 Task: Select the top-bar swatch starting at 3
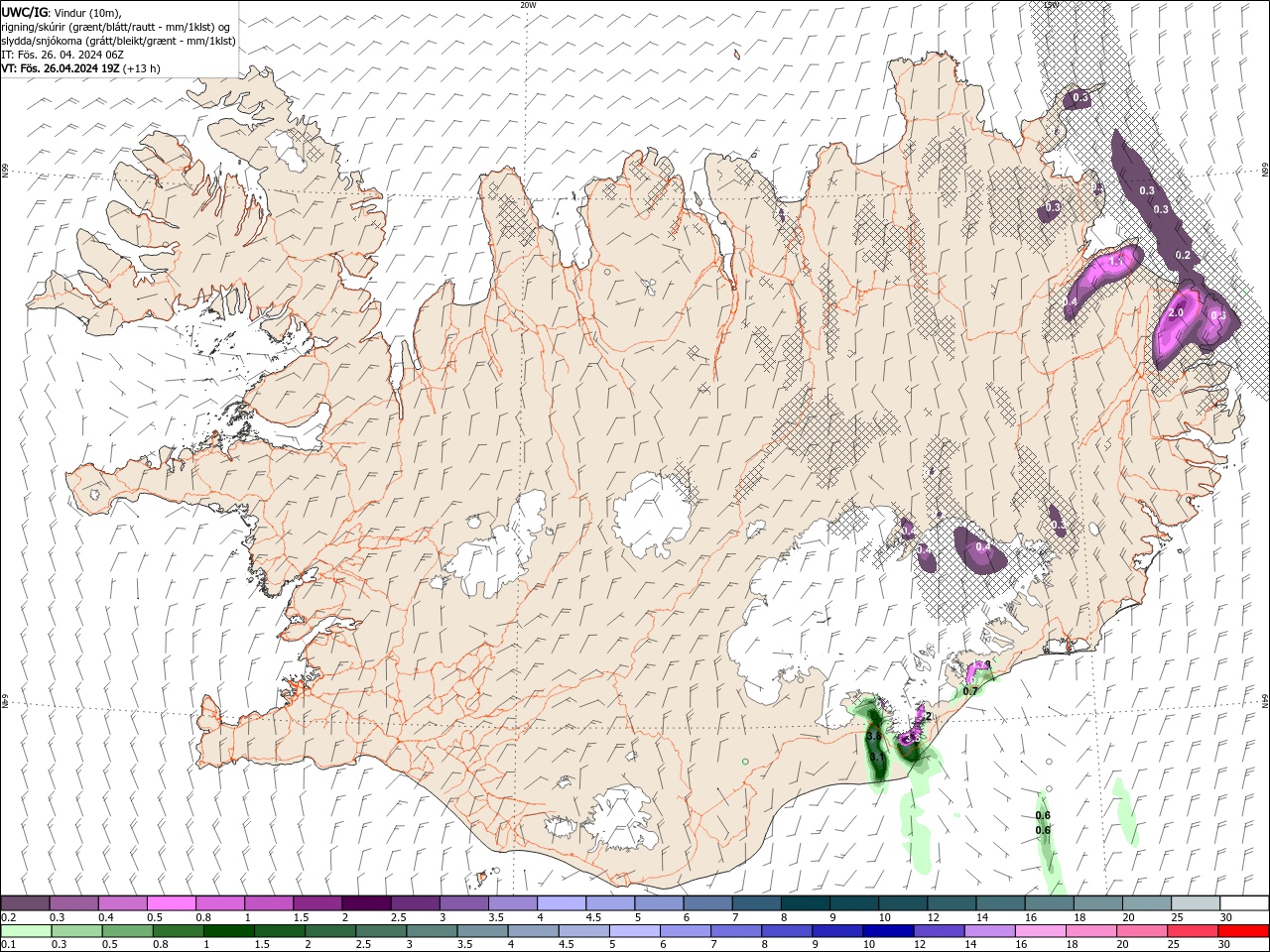coord(463,903)
